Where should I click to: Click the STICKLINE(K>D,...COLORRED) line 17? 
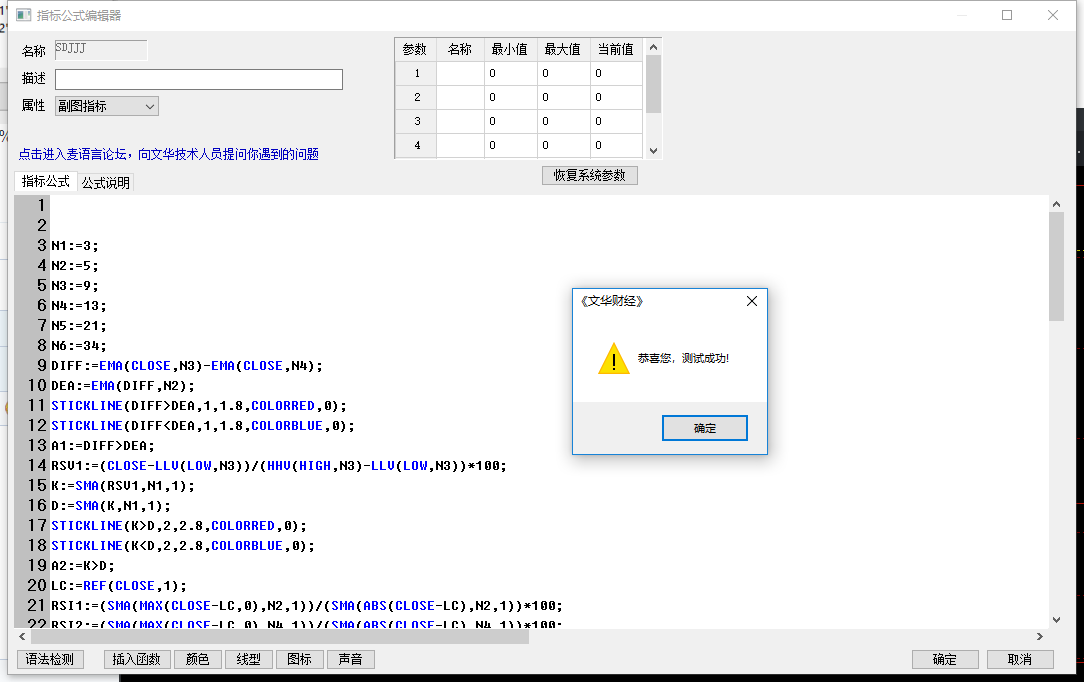(x=179, y=526)
